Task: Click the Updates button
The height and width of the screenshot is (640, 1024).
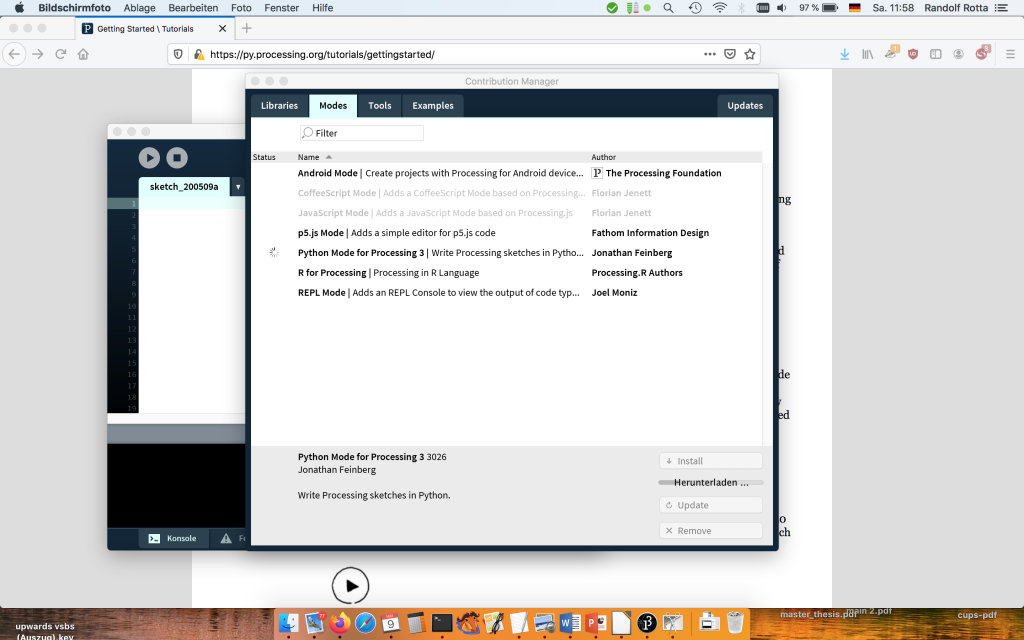Action: [x=744, y=106]
